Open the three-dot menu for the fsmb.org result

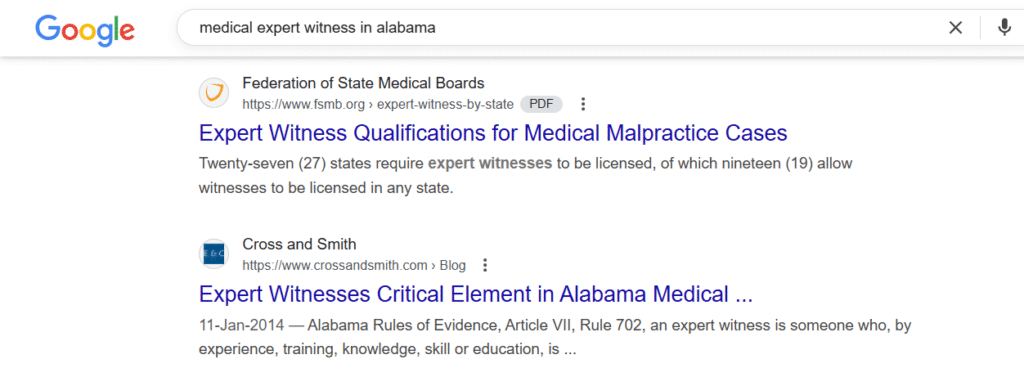[583, 104]
